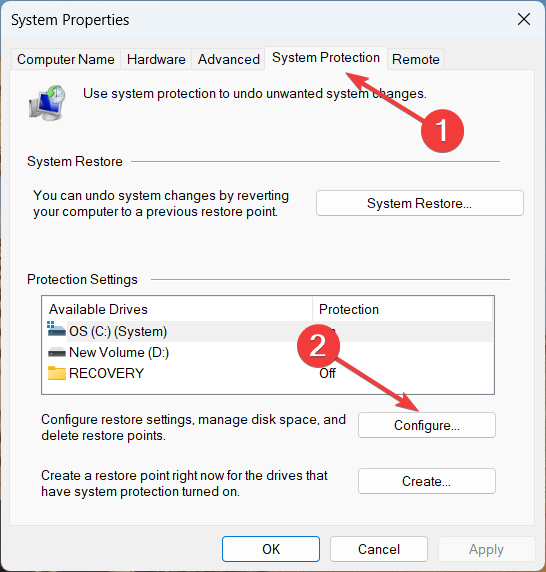Click the OS (C:) drive icon
This screenshot has width=546, height=572.
pyautogui.click(x=56, y=329)
